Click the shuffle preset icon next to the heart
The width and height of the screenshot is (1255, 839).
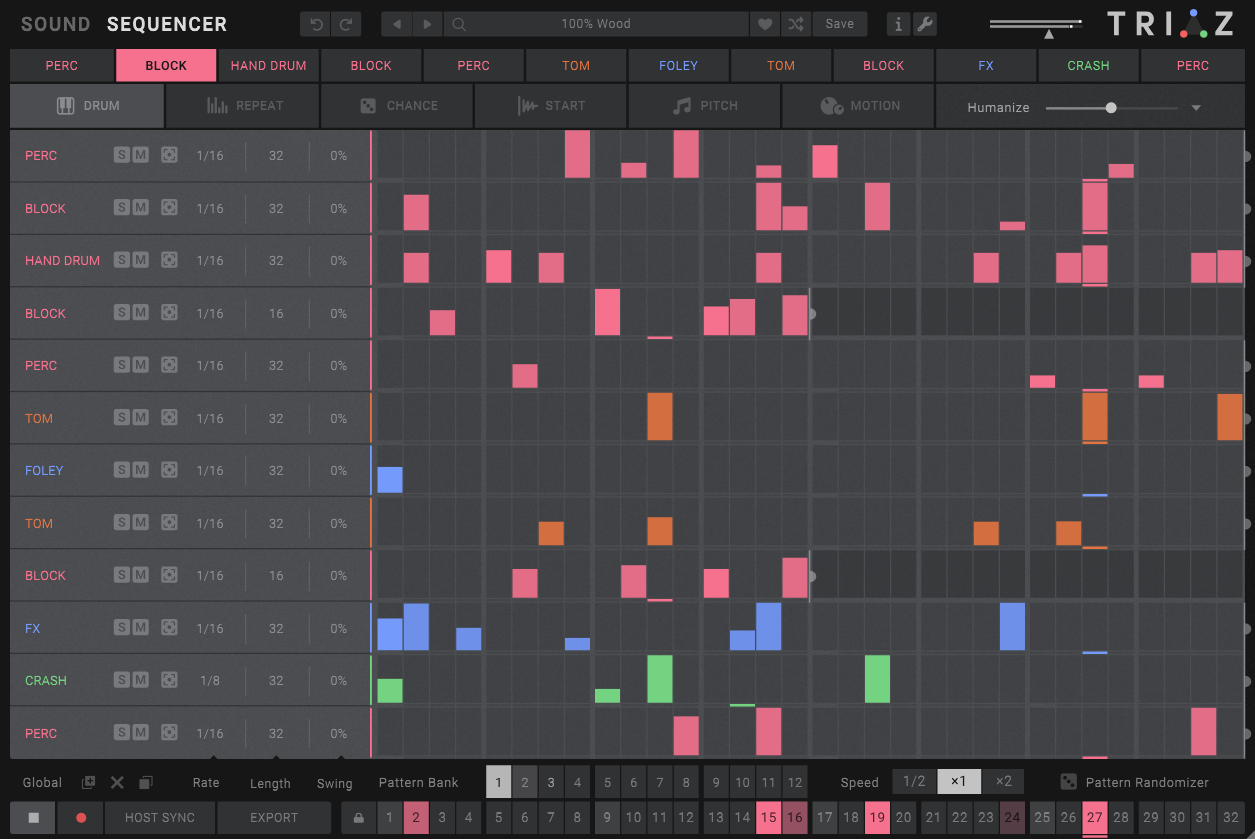coord(796,23)
